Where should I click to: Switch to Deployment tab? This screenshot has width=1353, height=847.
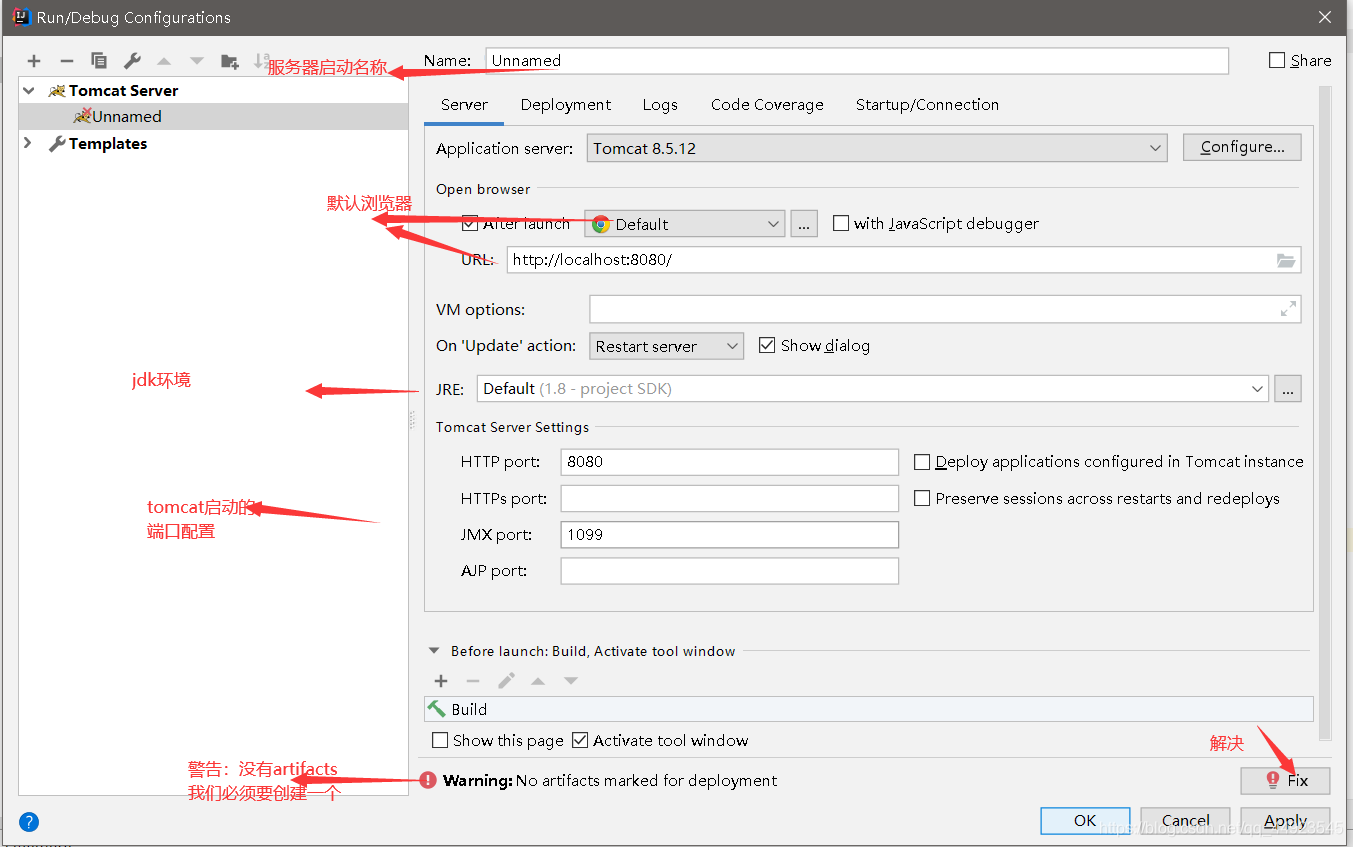pyautogui.click(x=566, y=104)
